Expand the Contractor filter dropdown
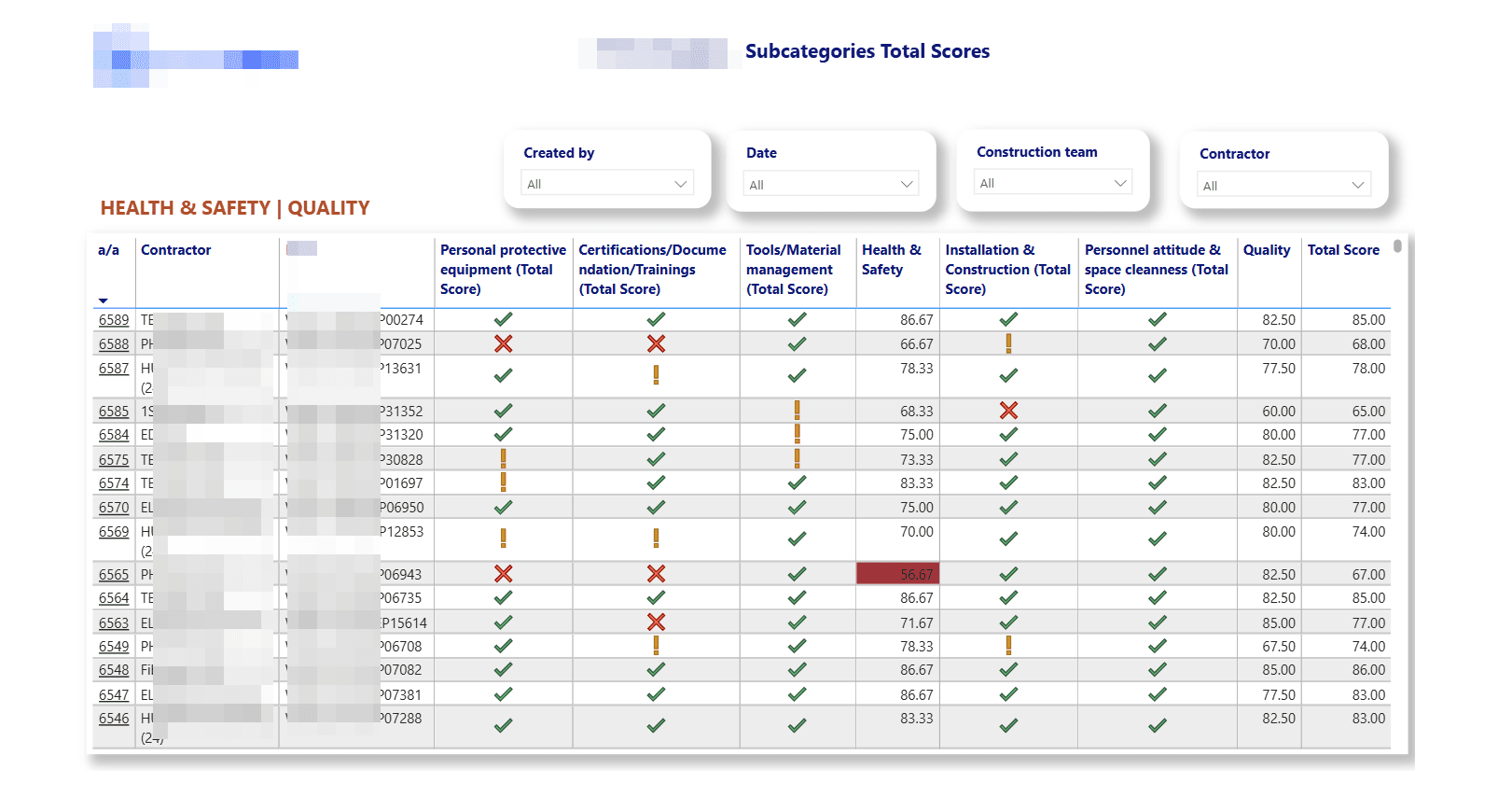Viewport: 1512px width, 797px height. pos(1283,186)
